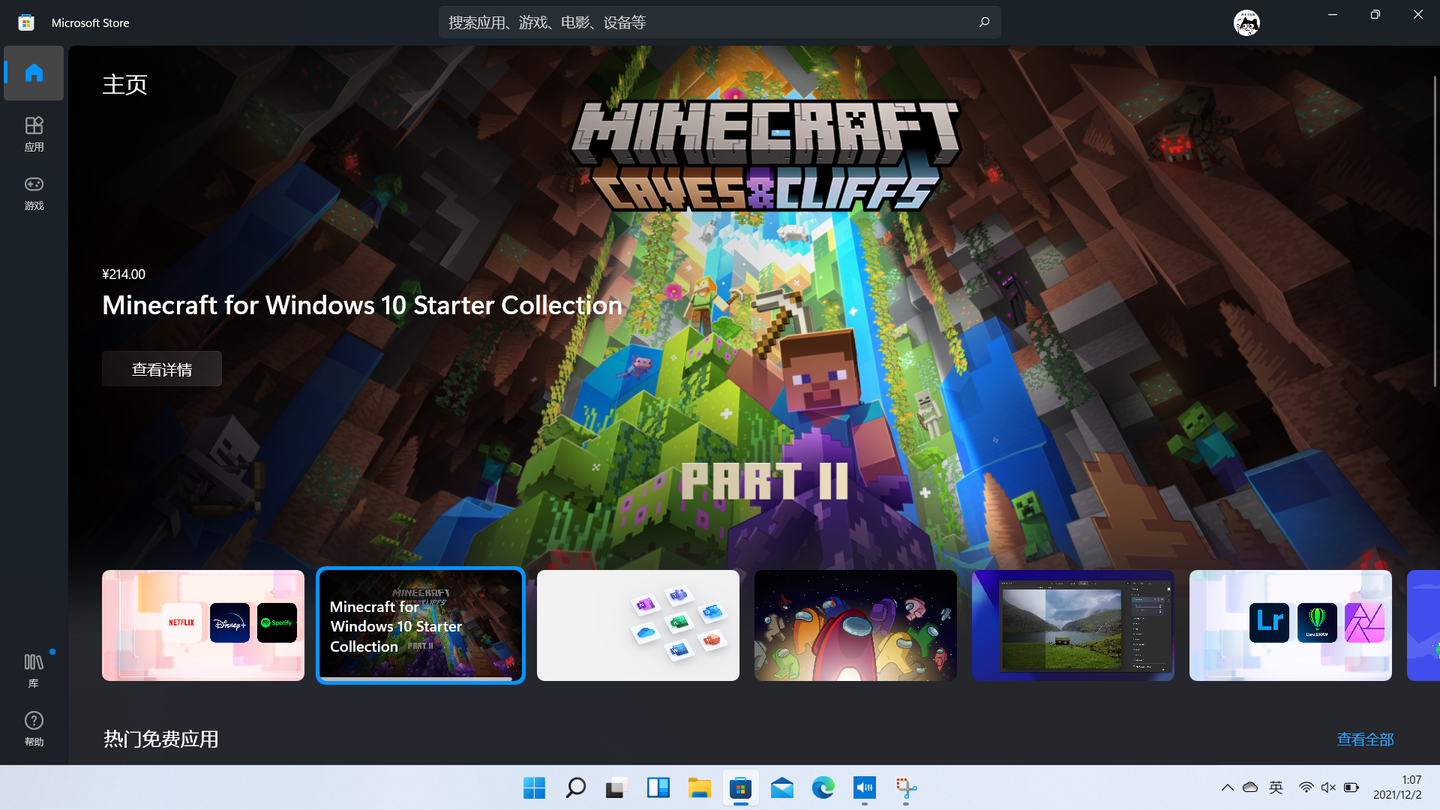This screenshot has width=1440, height=810.
Task: Click the battery tray icon
Action: point(1352,788)
